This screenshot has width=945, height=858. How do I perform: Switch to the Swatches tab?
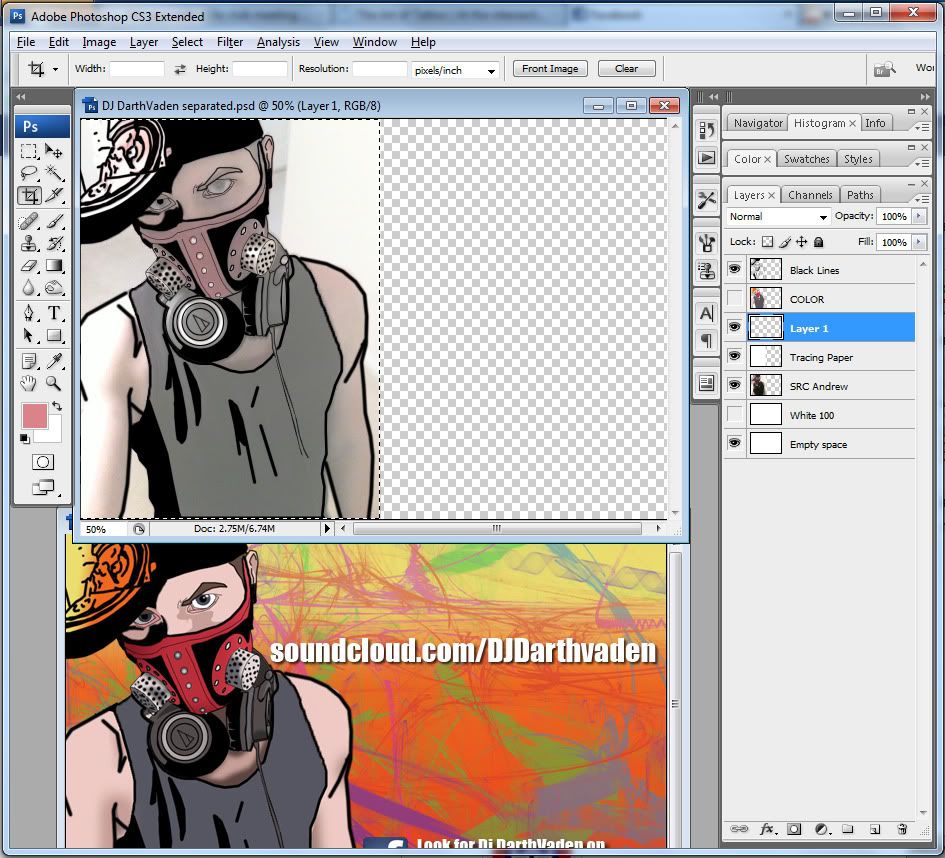click(806, 158)
